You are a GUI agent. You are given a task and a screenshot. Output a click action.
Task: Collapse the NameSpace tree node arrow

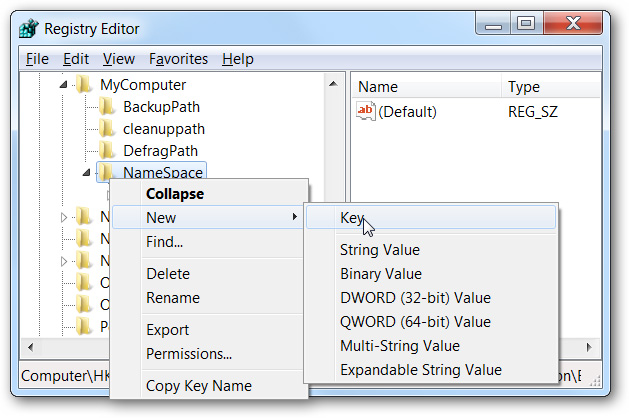[x=86, y=173]
